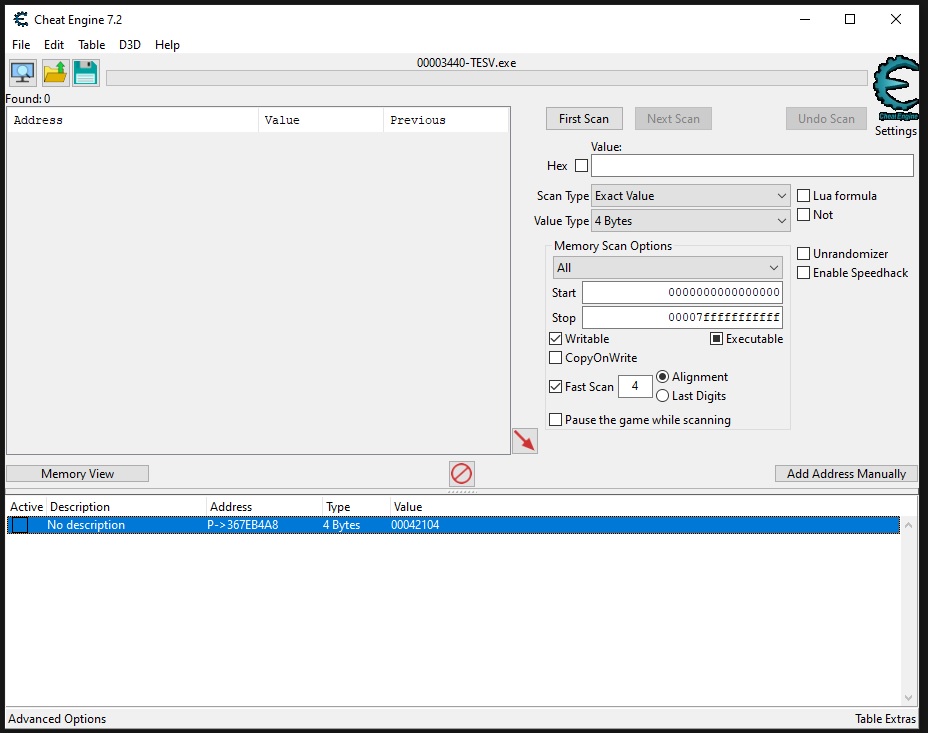Image resolution: width=928 pixels, height=733 pixels.
Task: Click the Value column header in results
Action: 321,120
